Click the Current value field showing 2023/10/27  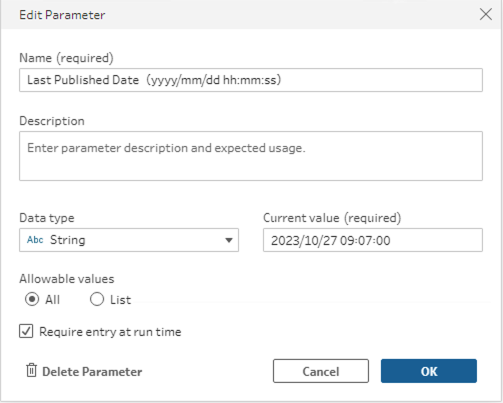(x=373, y=240)
